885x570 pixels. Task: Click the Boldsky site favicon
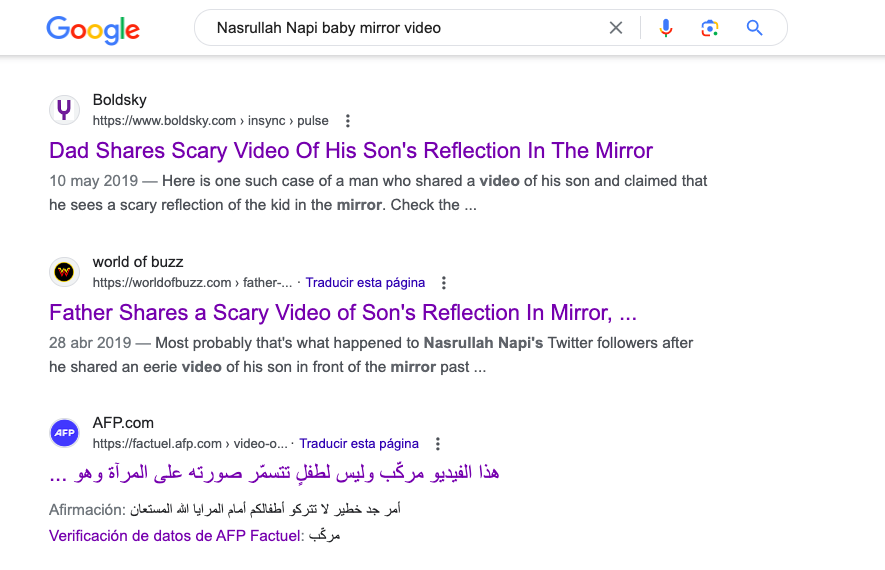click(x=64, y=109)
